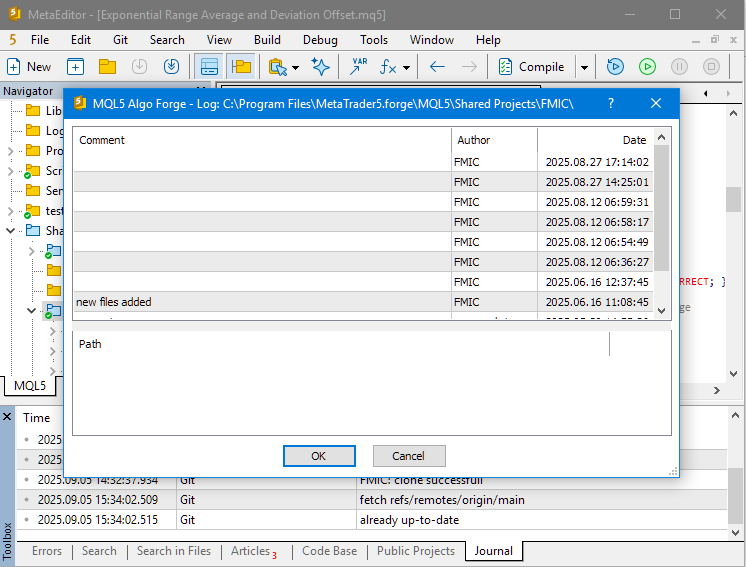Collapse the Sha folder in Navigator
This screenshot has height=567, width=746.
click(10, 231)
